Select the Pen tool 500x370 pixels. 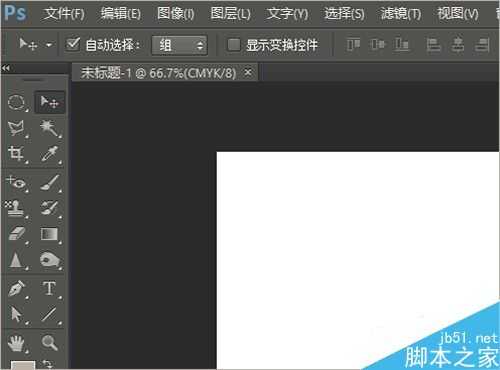click(x=16, y=289)
